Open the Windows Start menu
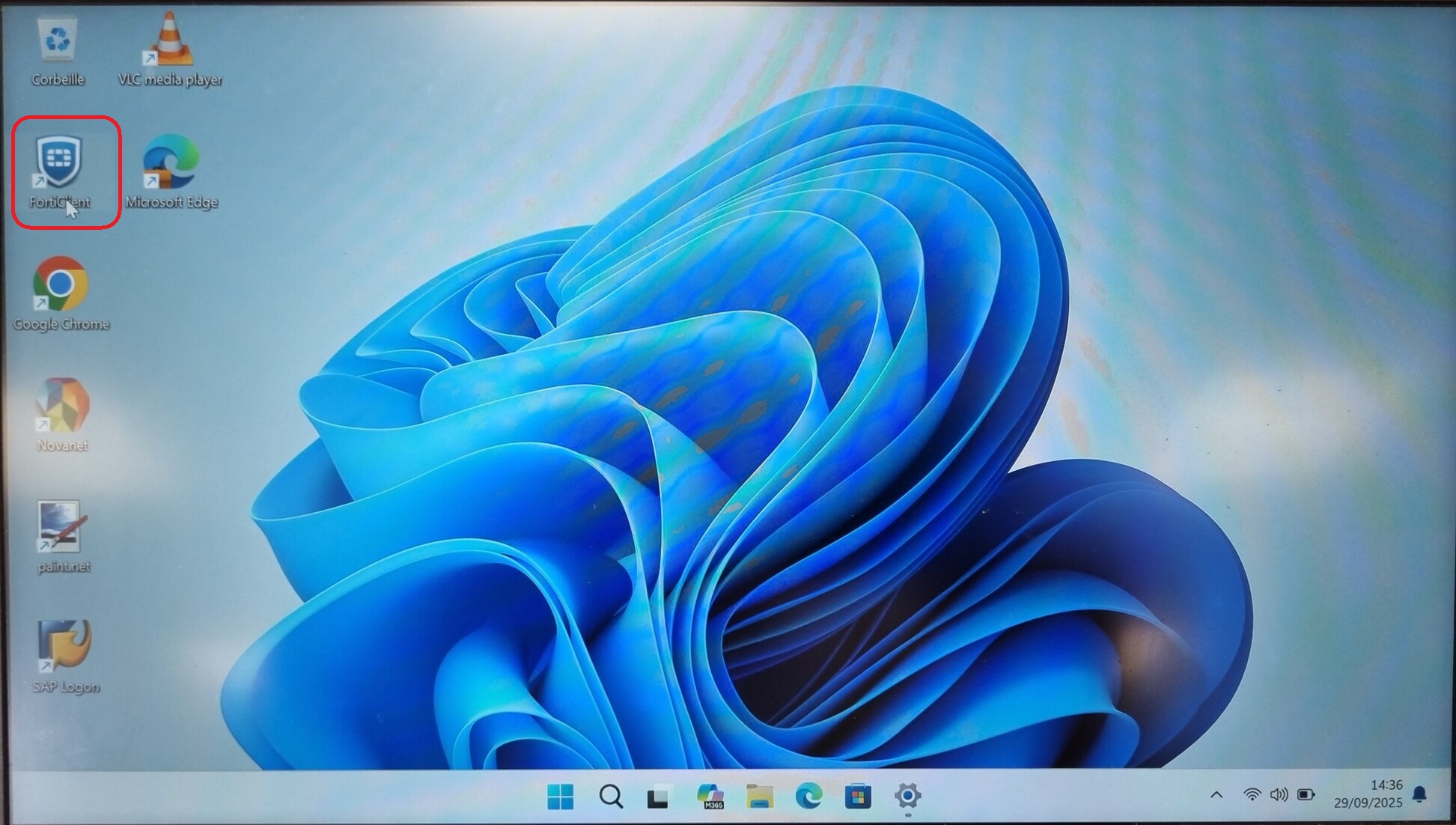Screen dimensions: 1456x825 [x=560, y=797]
